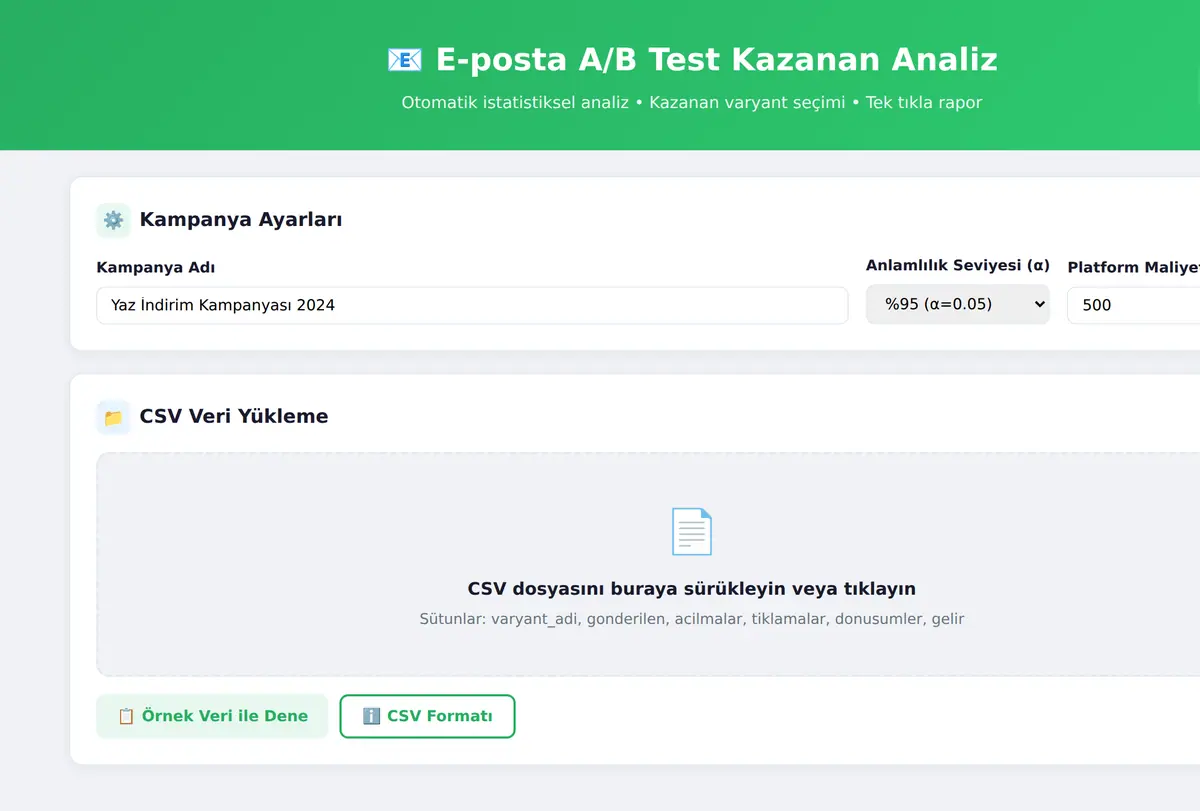The height and width of the screenshot is (811, 1200).
Task: Click the Anlamlılık Seviyesi (α) label
Action: (958, 266)
